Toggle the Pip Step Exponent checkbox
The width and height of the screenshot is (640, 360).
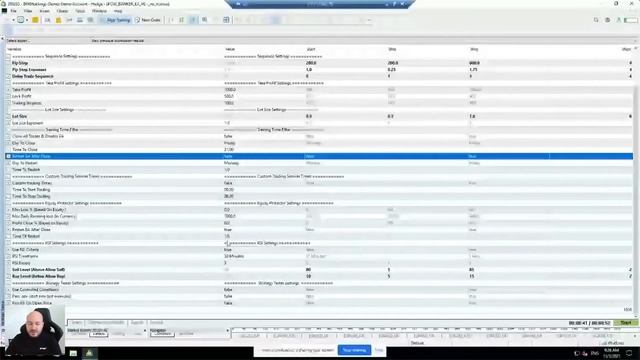[x=9, y=70]
